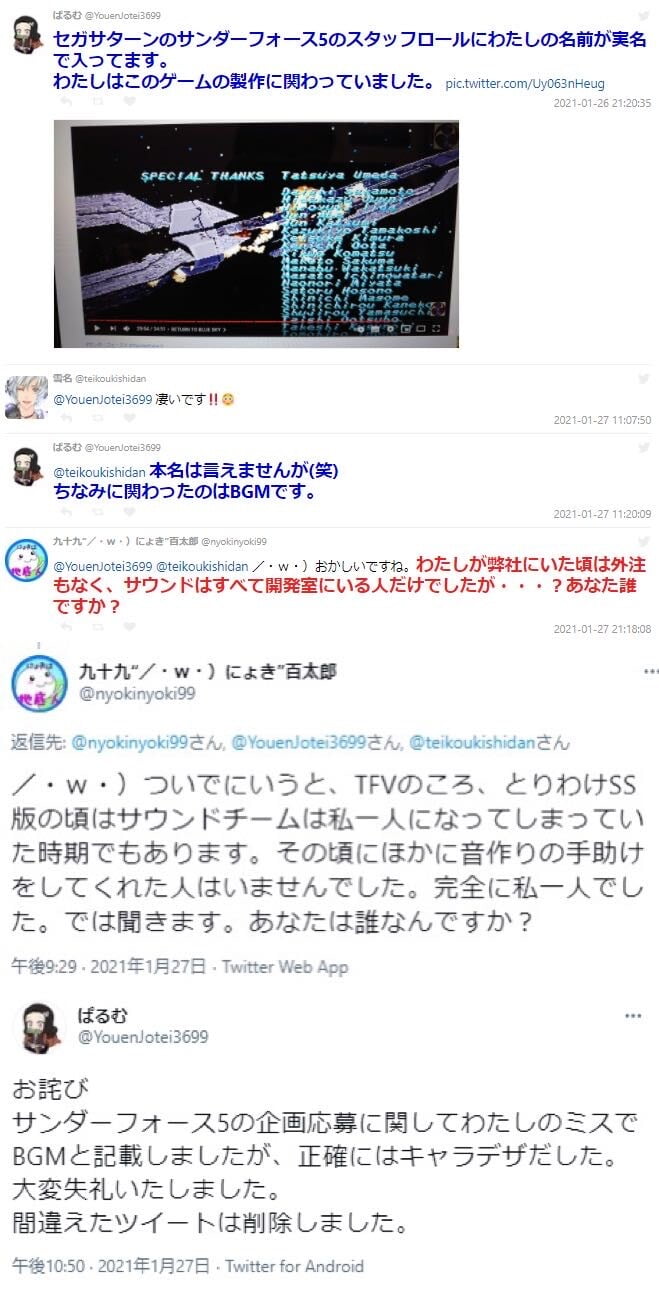
Task: Click the nyokinyoki99 avatar on the large tweet
Action: [x=38, y=682]
